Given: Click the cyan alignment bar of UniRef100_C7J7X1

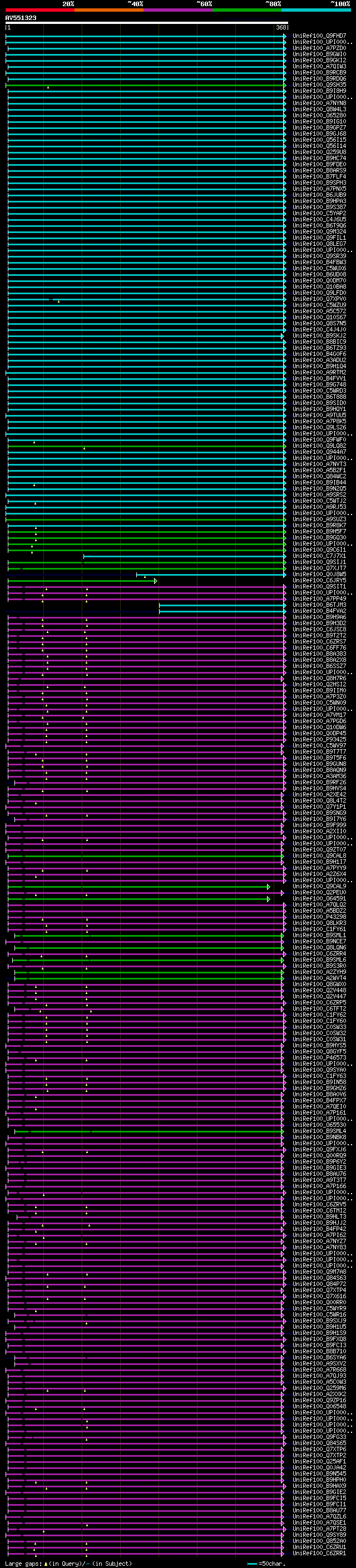Looking at the screenshot, I should 184,556.
